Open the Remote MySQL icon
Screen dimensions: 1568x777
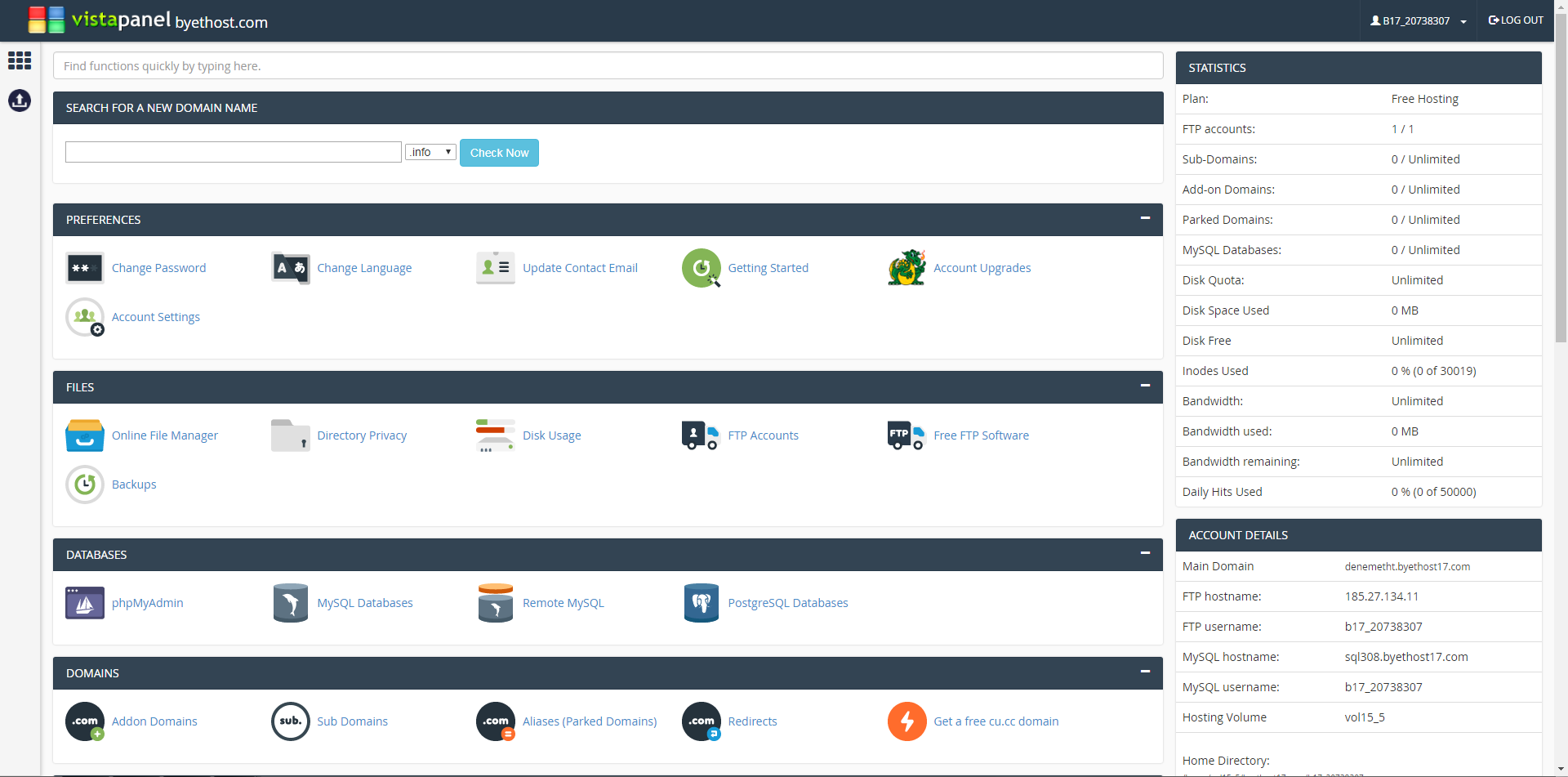496,603
